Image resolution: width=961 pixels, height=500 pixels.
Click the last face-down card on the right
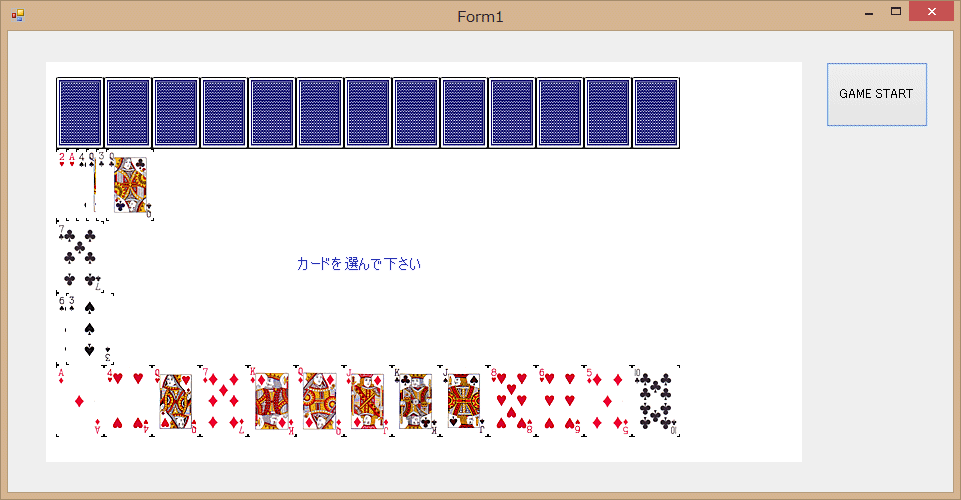click(656, 113)
